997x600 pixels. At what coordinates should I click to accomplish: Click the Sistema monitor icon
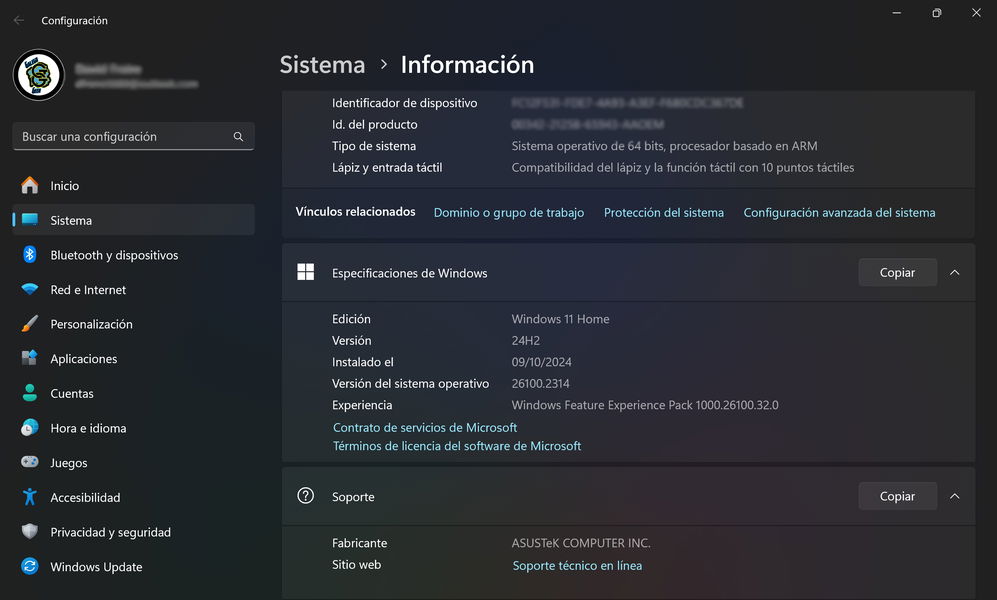pyautogui.click(x=29, y=220)
